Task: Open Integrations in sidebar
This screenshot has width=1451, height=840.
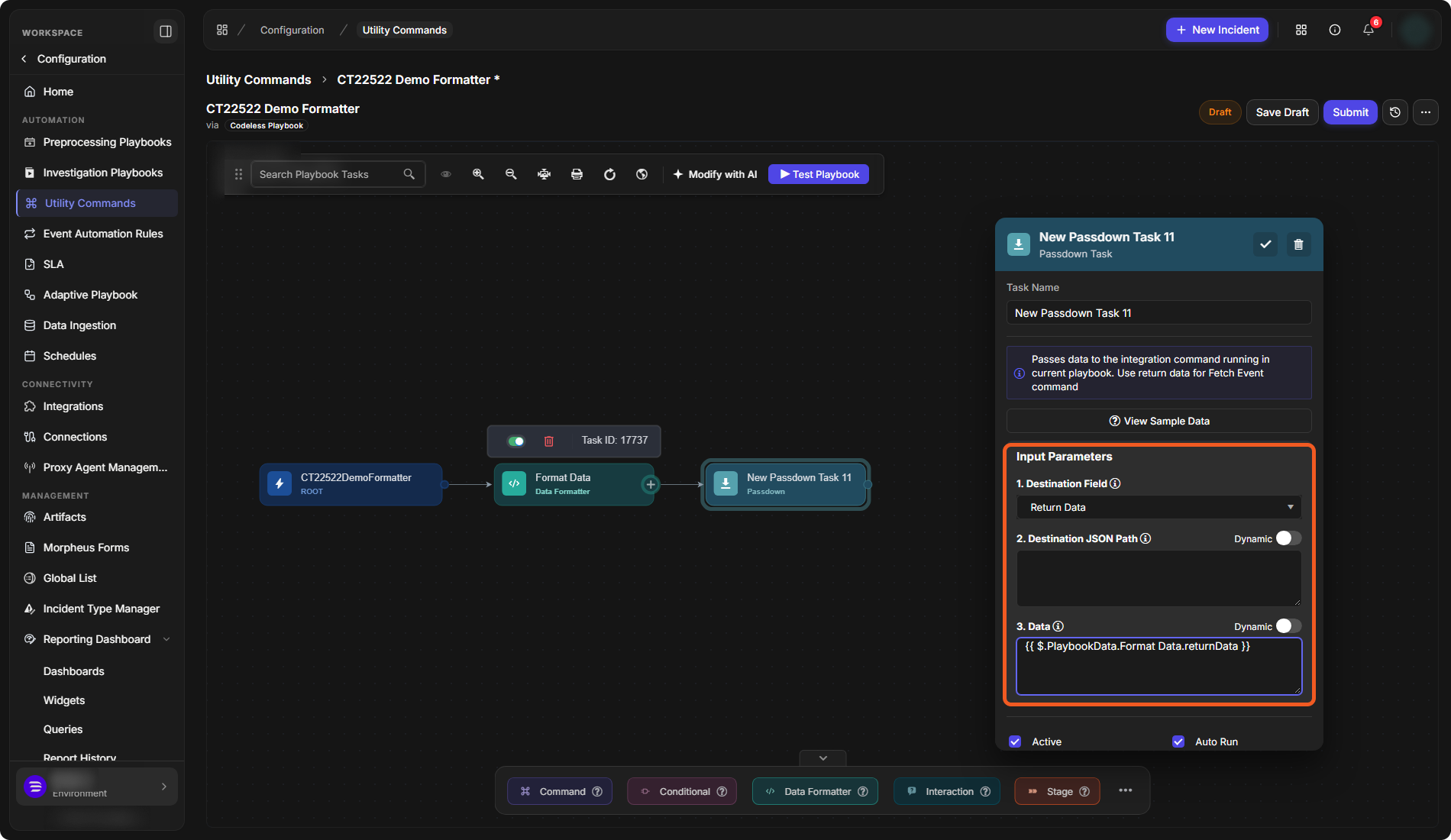Action: [97, 406]
